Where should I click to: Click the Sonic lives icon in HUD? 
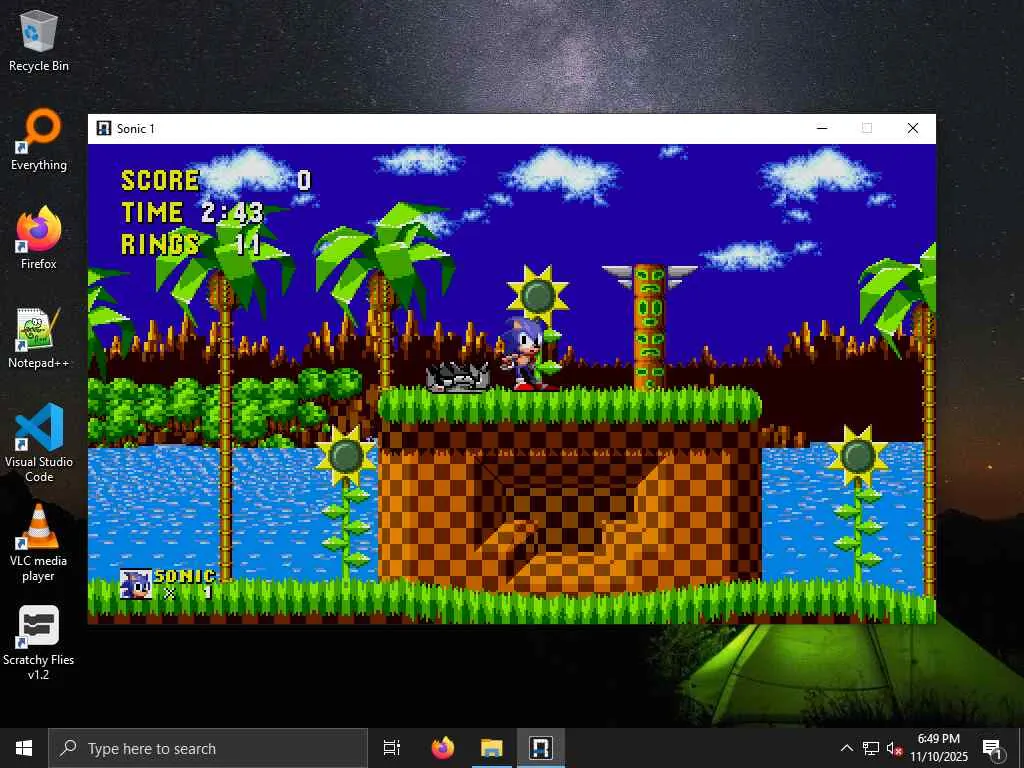click(x=136, y=584)
